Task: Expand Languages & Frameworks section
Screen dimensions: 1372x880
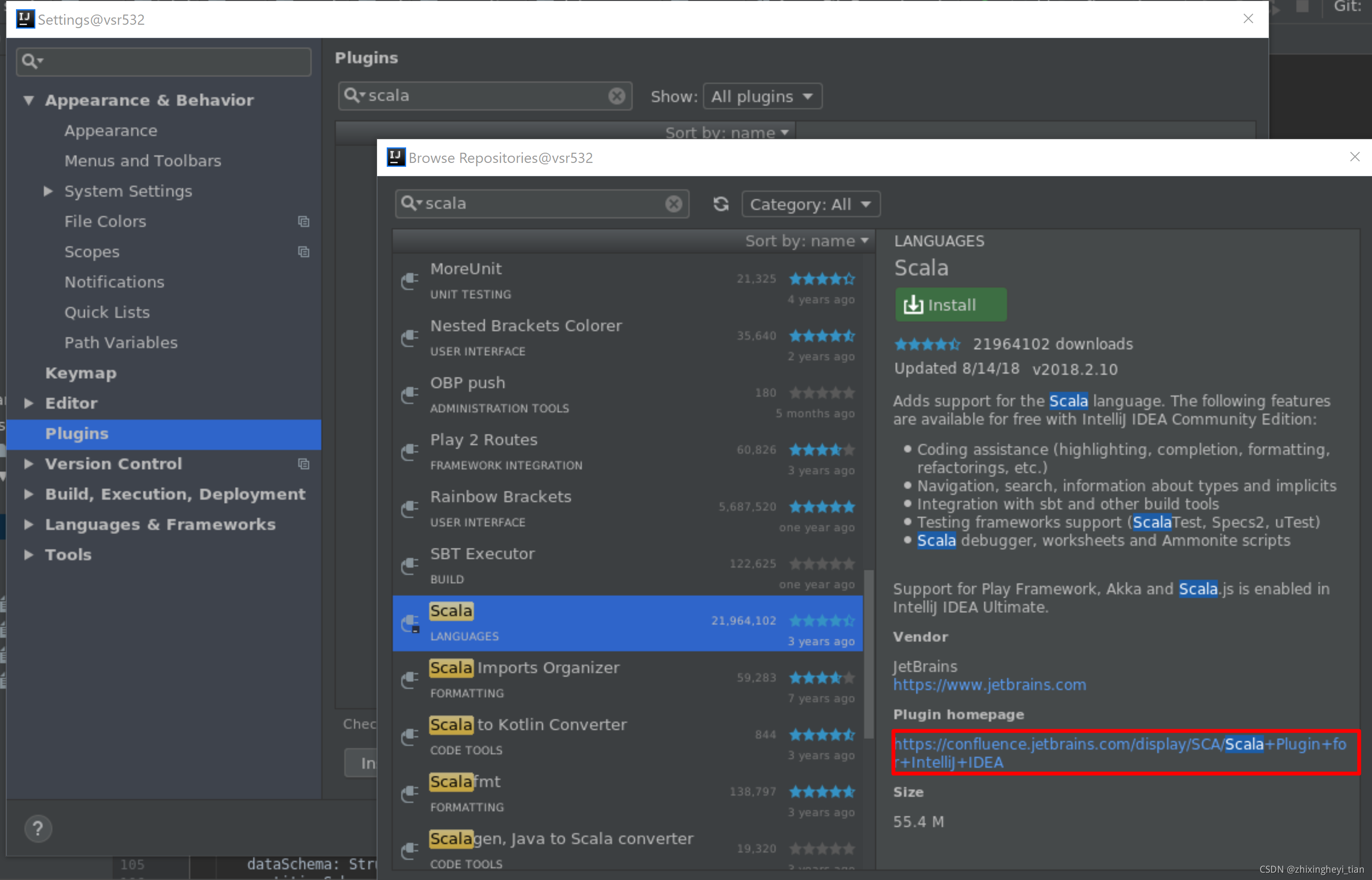Action: click(29, 525)
